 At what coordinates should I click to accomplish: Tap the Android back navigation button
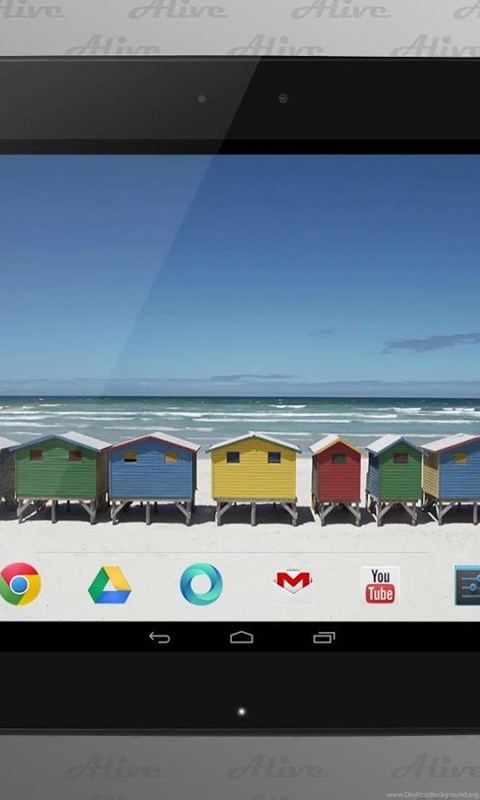[160, 637]
